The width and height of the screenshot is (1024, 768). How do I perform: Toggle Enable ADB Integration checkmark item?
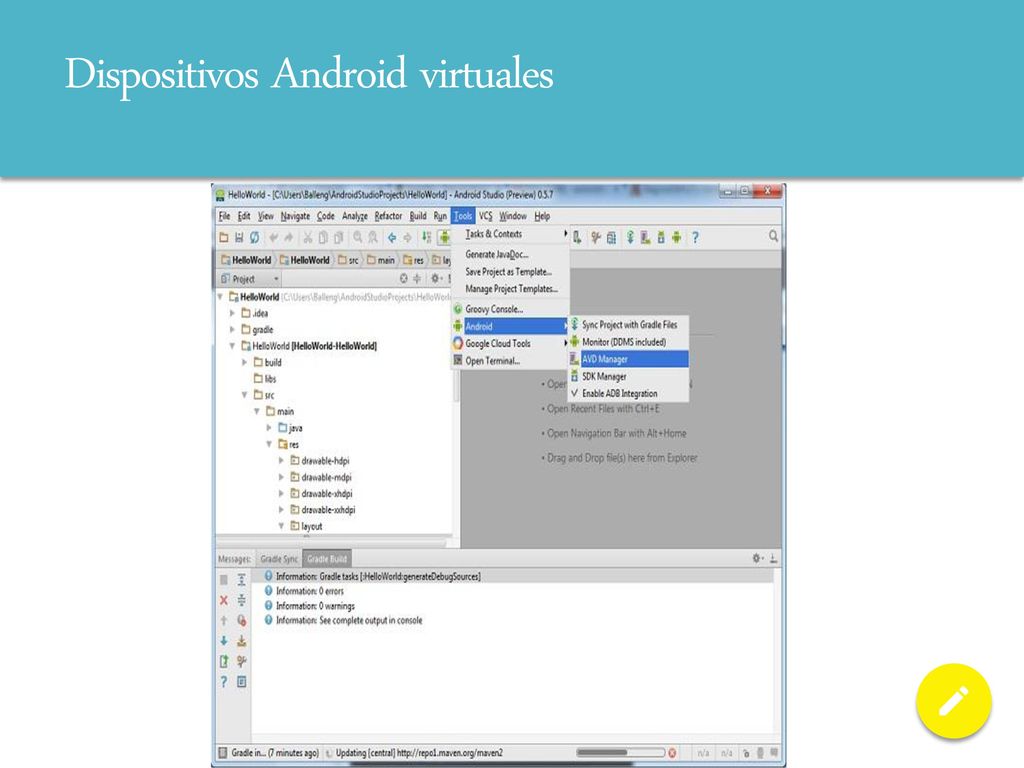tap(630, 394)
